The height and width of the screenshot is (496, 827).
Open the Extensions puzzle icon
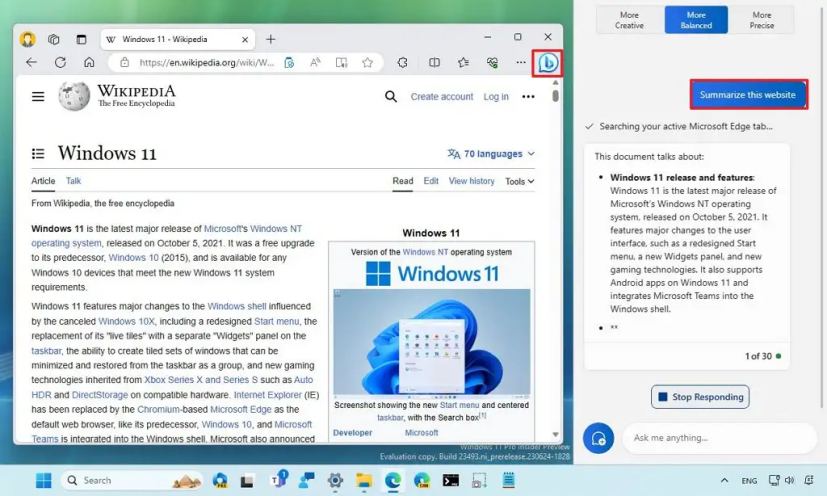[402, 62]
